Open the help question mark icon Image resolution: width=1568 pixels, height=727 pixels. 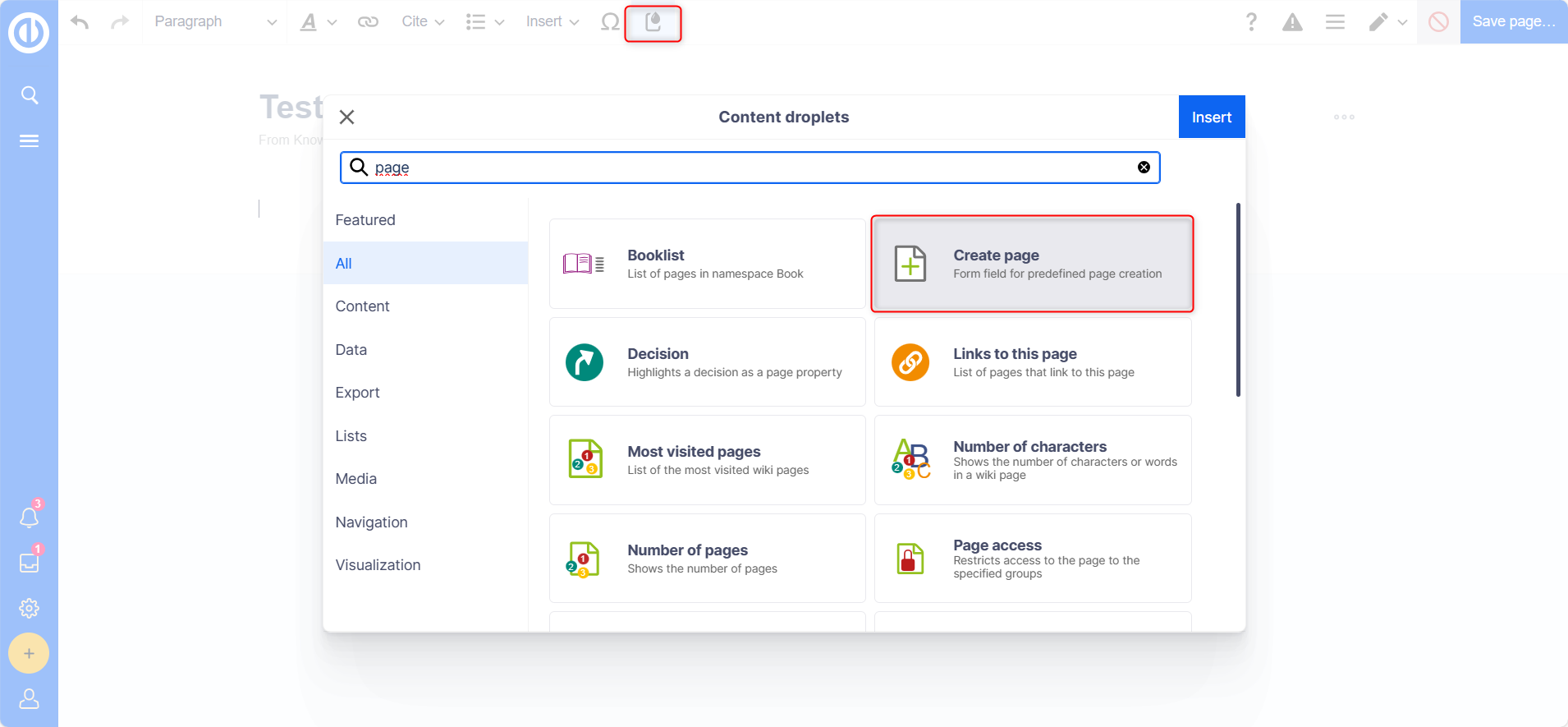[1250, 22]
